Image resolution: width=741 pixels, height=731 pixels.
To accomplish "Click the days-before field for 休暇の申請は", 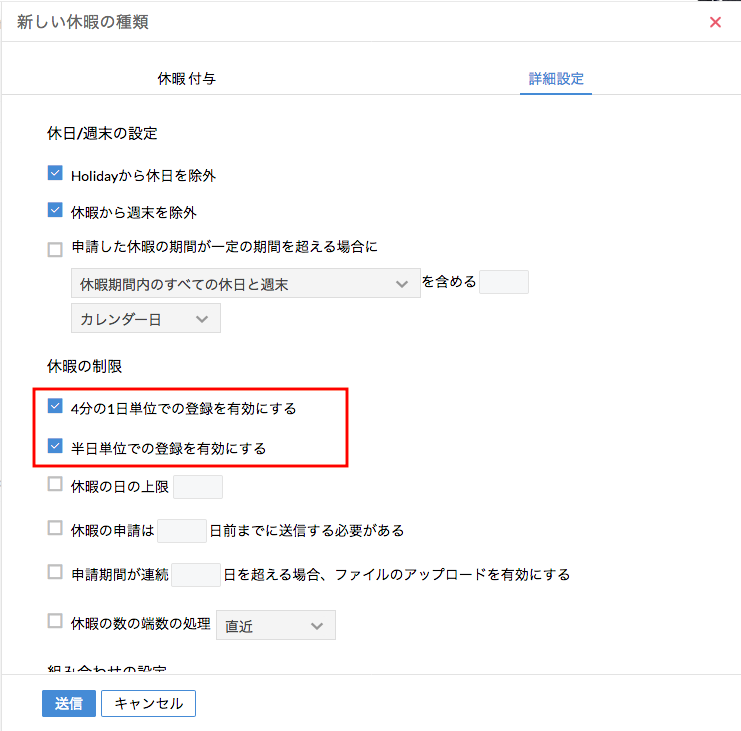I will pos(182,529).
